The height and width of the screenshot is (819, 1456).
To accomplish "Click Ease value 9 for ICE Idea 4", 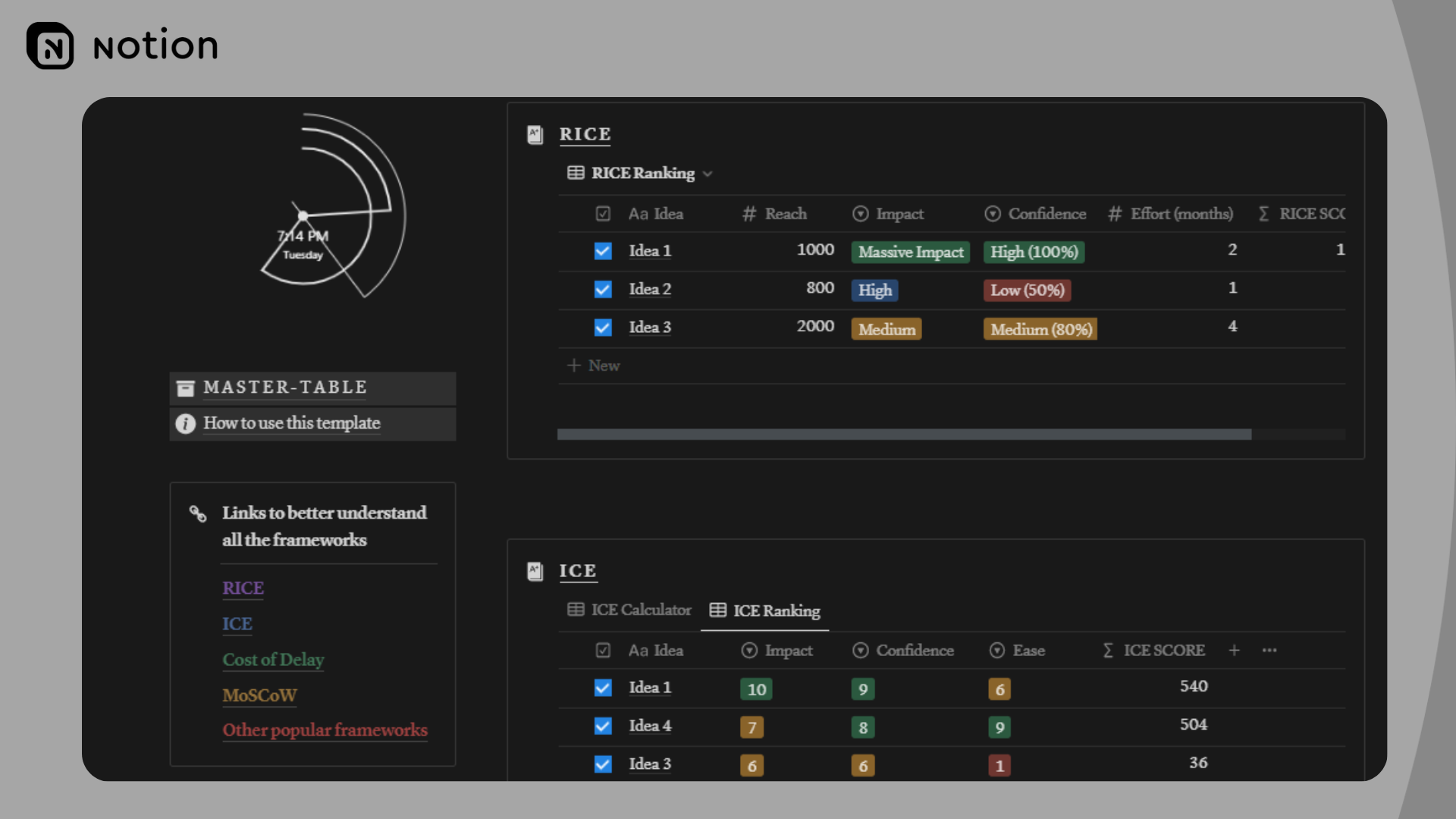I will pos(999,728).
